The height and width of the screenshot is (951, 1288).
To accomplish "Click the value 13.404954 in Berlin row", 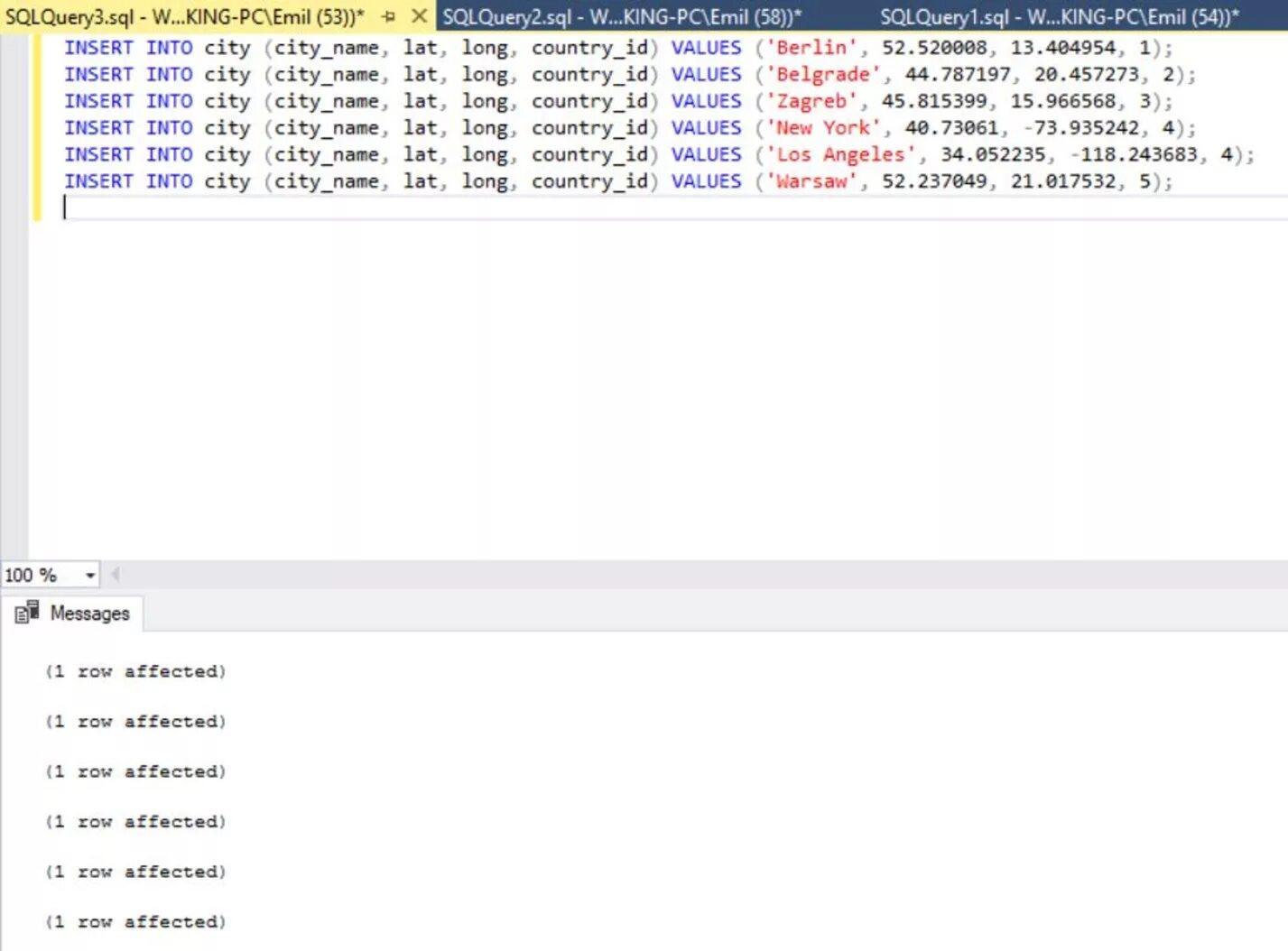I will [x=1063, y=48].
